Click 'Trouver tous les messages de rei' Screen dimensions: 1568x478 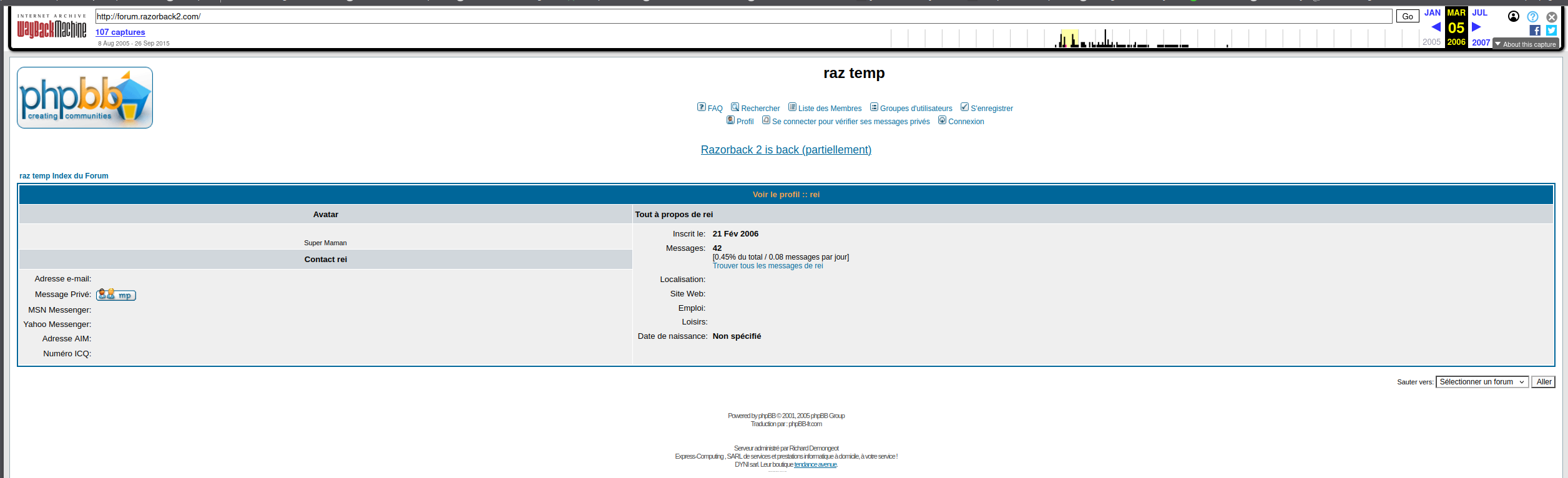point(768,266)
